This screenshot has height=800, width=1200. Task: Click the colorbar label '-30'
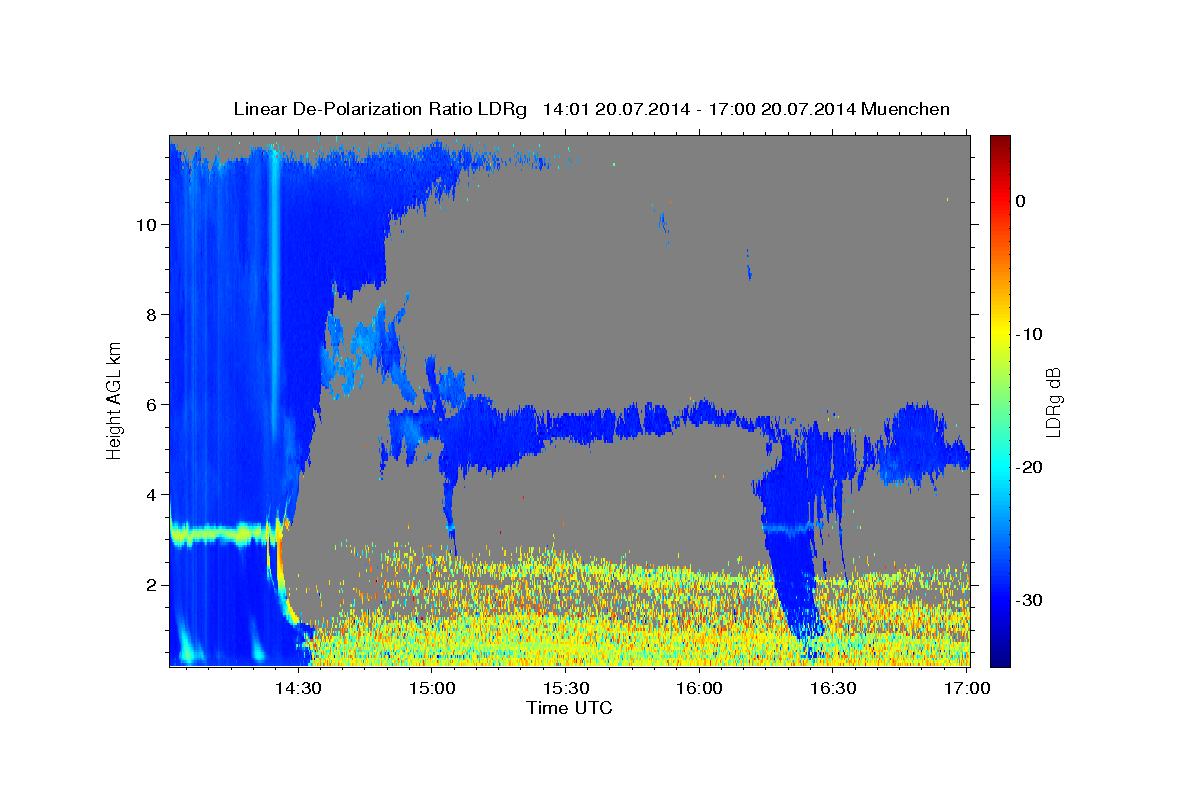(1030, 600)
